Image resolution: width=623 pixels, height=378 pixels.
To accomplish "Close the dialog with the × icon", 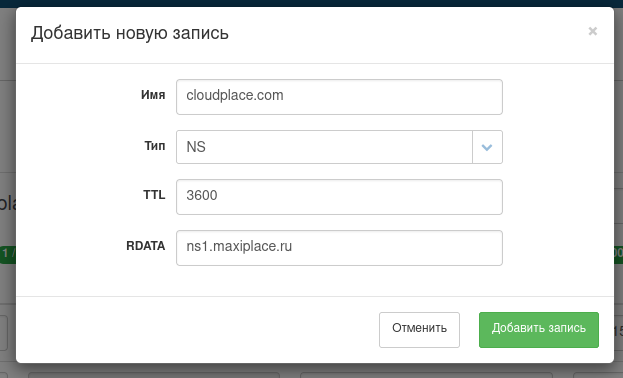I will tap(592, 31).
